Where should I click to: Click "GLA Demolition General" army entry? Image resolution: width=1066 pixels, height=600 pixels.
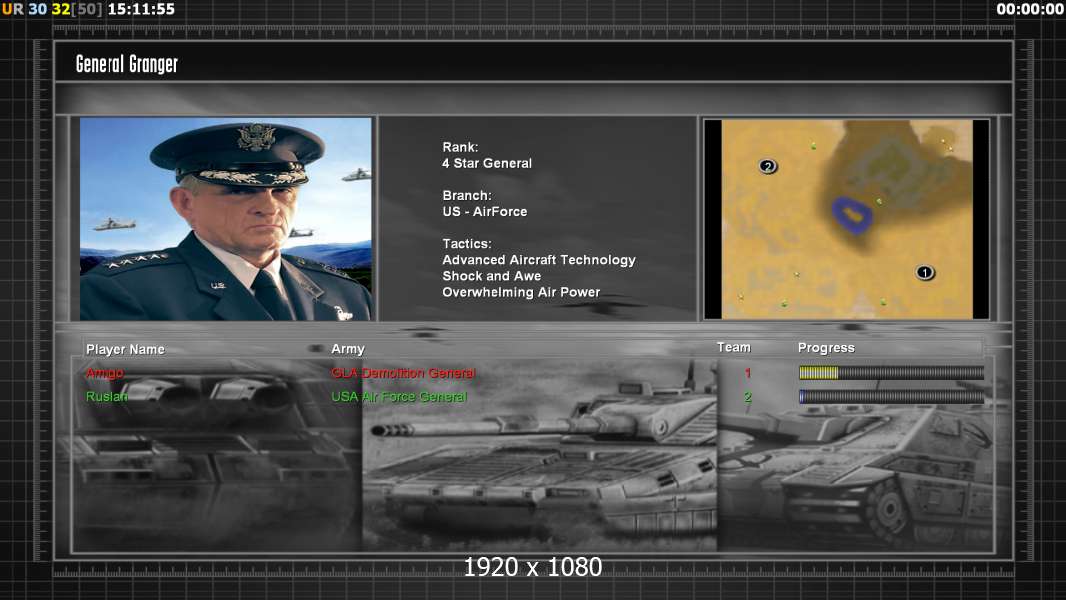403,373
